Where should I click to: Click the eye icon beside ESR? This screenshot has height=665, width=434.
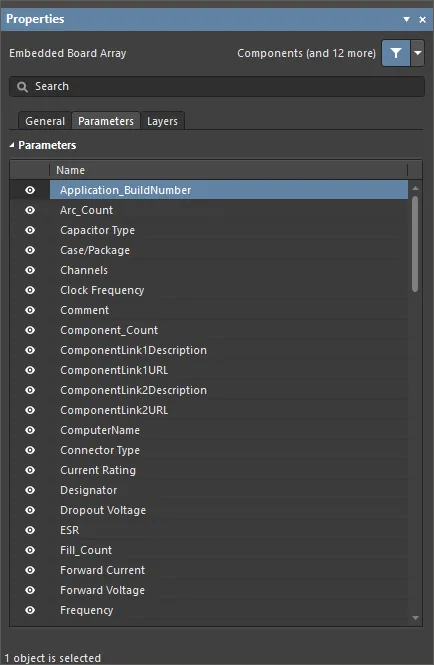[30, 530]
